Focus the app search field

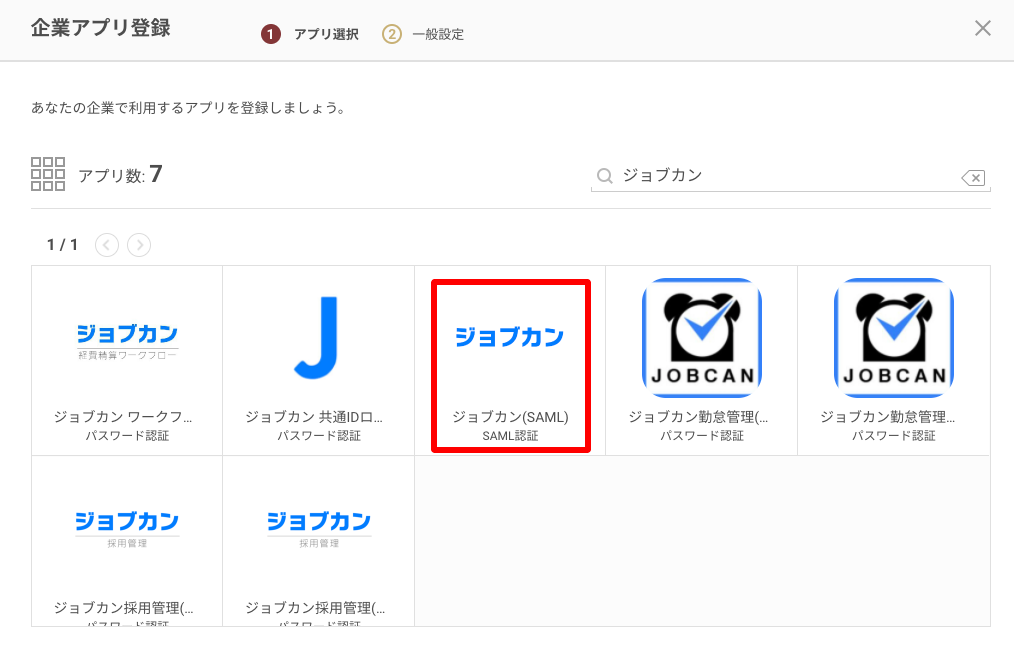pos(790,176)
